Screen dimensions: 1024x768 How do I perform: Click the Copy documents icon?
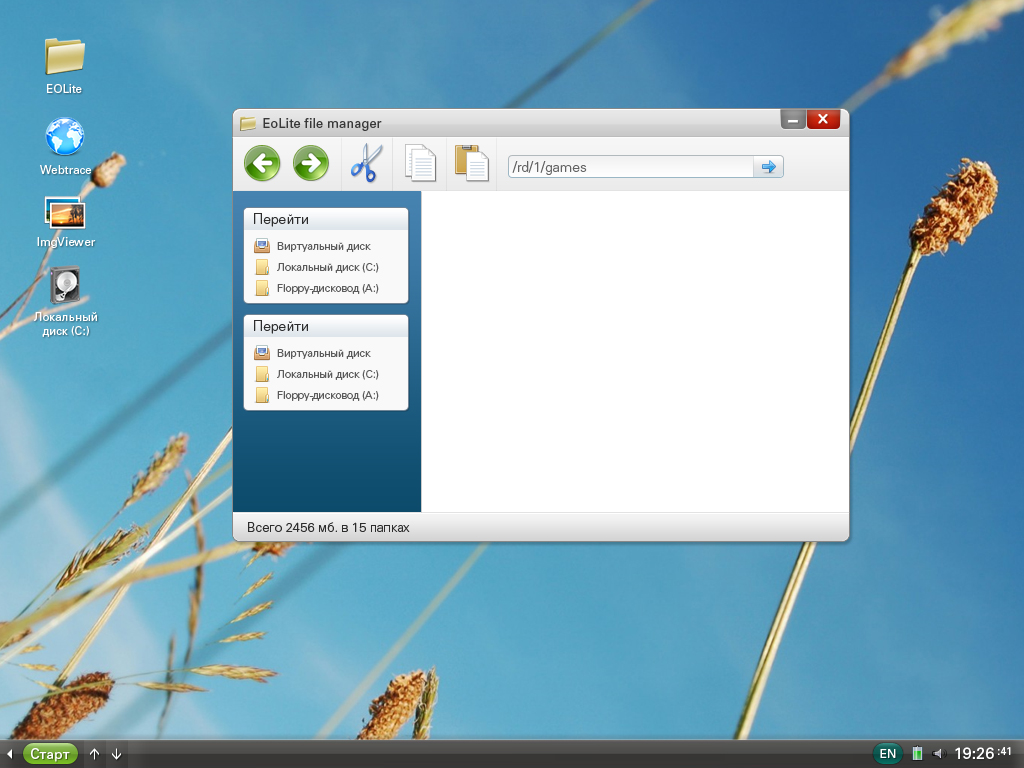pos(420,163)
